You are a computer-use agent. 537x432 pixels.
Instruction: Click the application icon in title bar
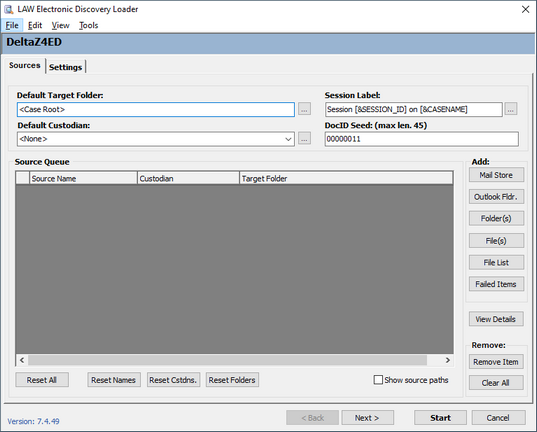[9, 9]
